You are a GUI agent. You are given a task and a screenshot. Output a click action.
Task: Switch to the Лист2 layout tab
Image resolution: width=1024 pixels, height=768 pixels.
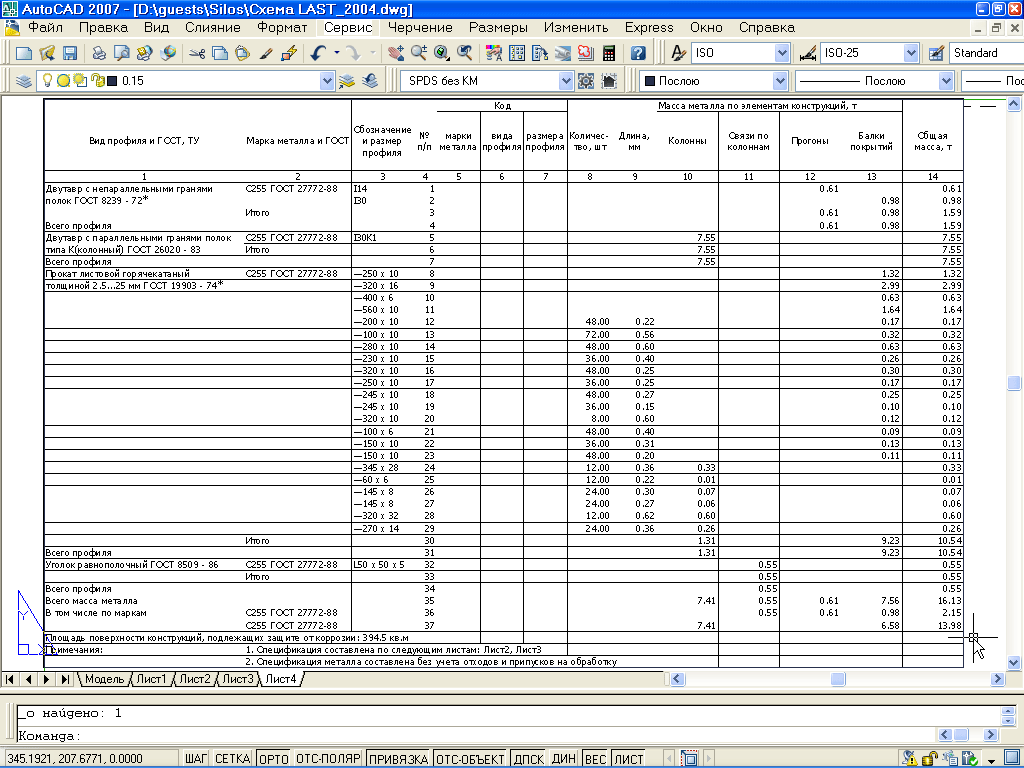coord(195,679)
